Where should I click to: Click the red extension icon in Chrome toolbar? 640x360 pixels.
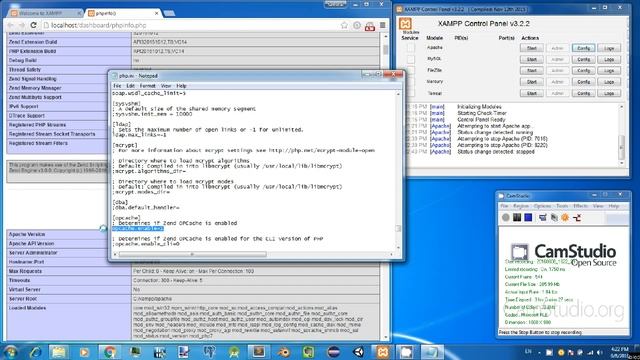click(370, 26)
